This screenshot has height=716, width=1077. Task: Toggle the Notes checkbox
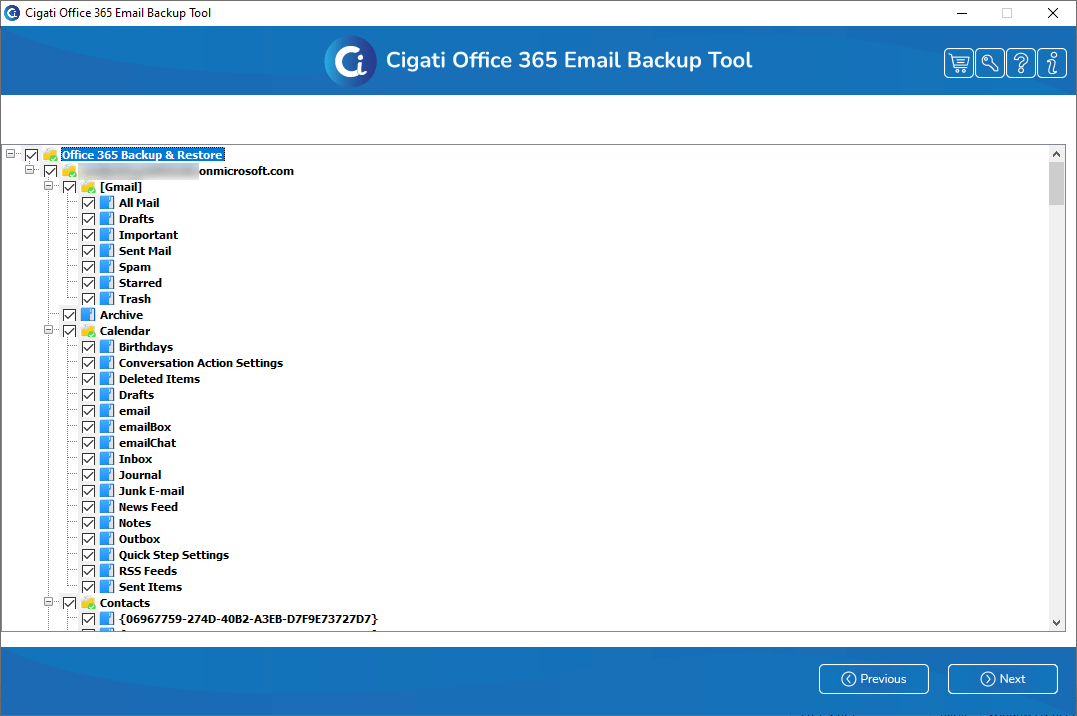coord(89,523)
